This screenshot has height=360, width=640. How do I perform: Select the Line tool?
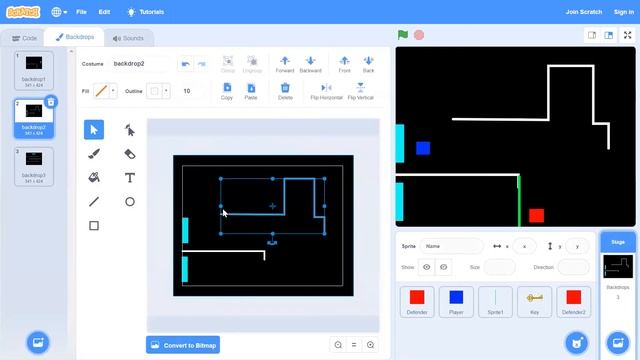[x=94, y=201]
